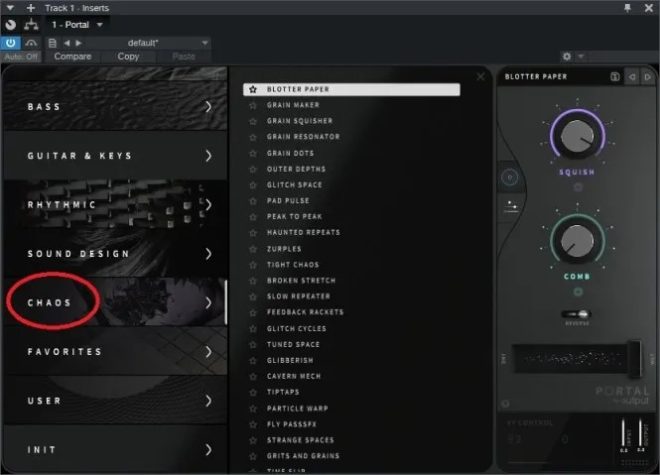The image size is (660, 475).
Task: Select the Chaos preset category
Action: (115, 303)
